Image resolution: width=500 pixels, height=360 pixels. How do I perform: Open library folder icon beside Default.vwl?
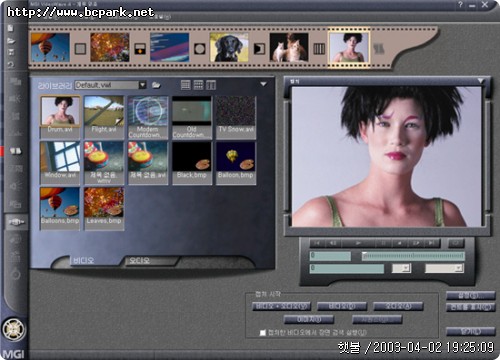156,85
